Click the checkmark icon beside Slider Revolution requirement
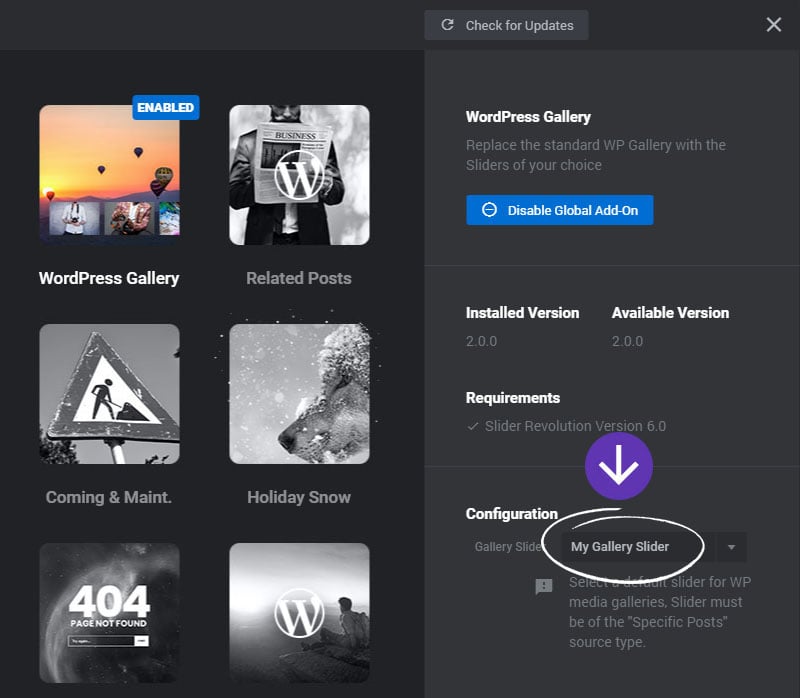This screenshot has width=800, height=698. click(x=472, y=426)
